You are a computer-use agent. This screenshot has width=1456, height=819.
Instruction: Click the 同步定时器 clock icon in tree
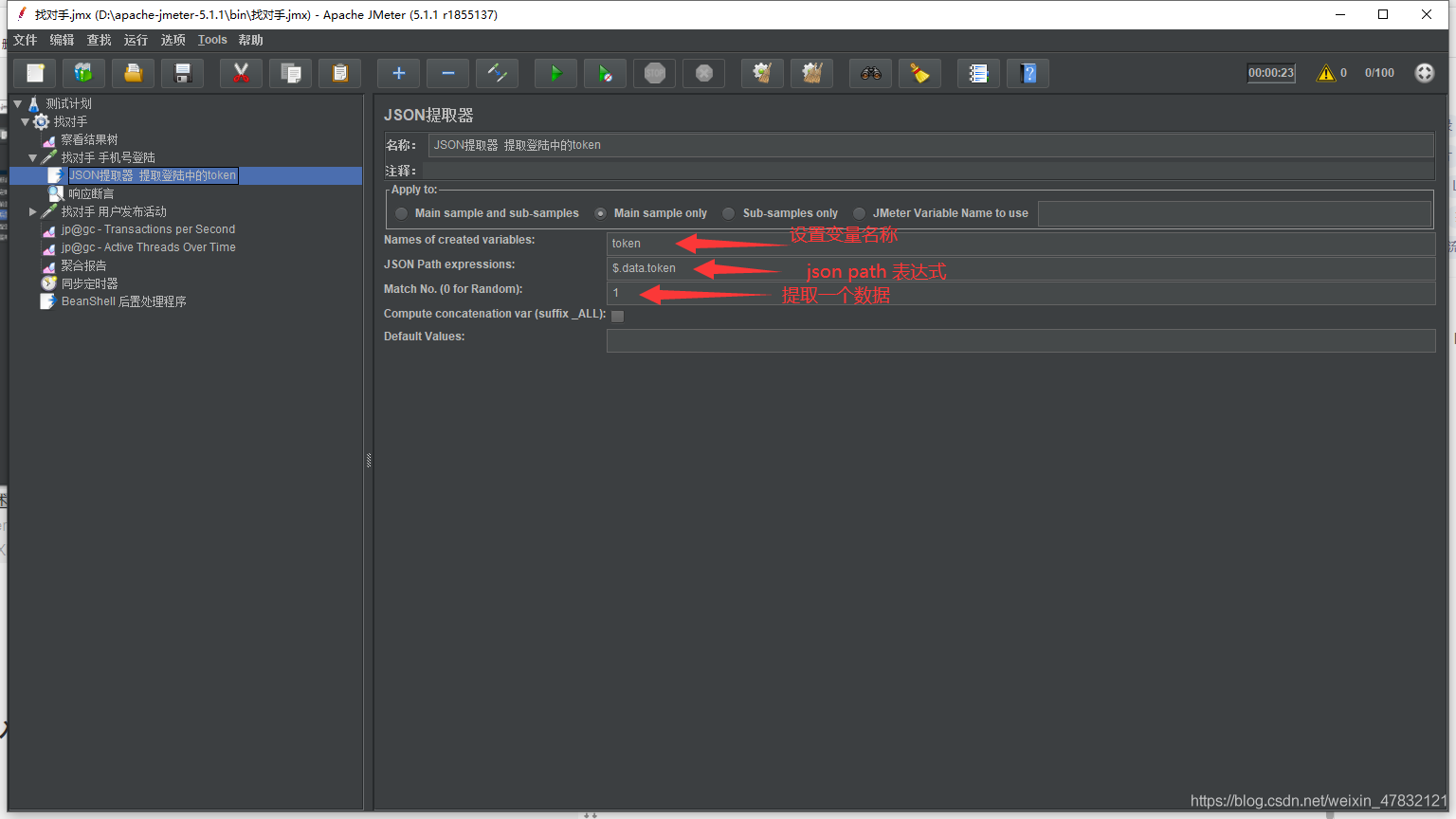click(49, 283)
